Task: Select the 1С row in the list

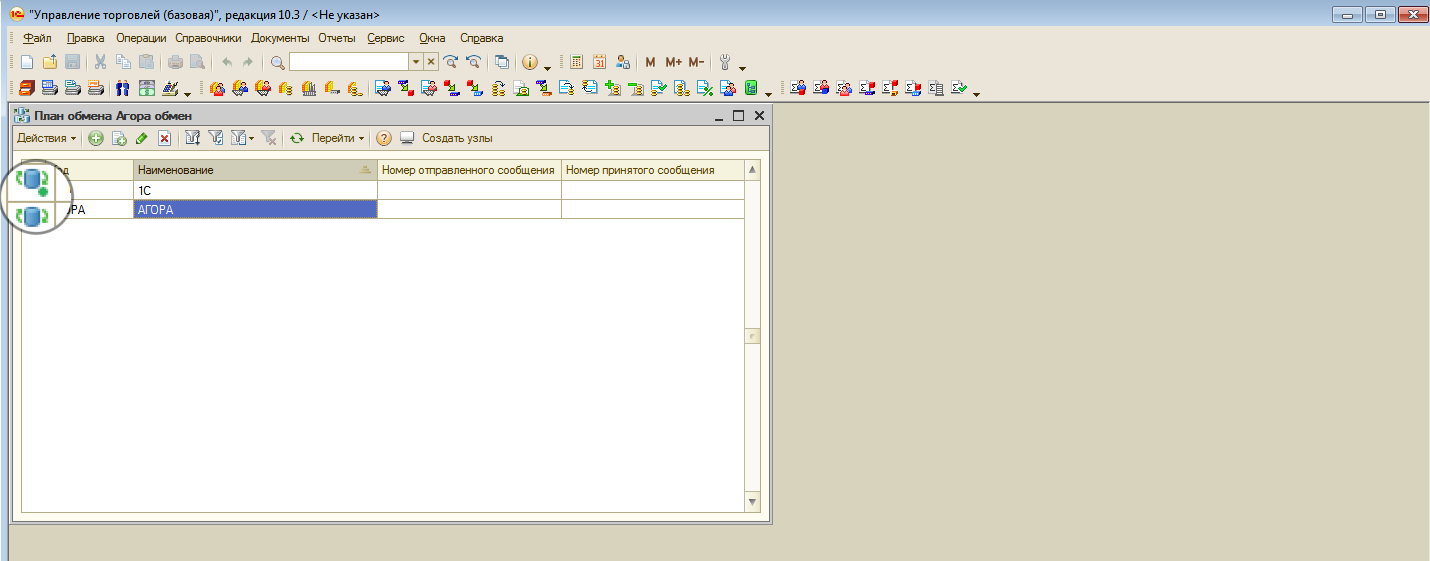Action: point(255,190)
